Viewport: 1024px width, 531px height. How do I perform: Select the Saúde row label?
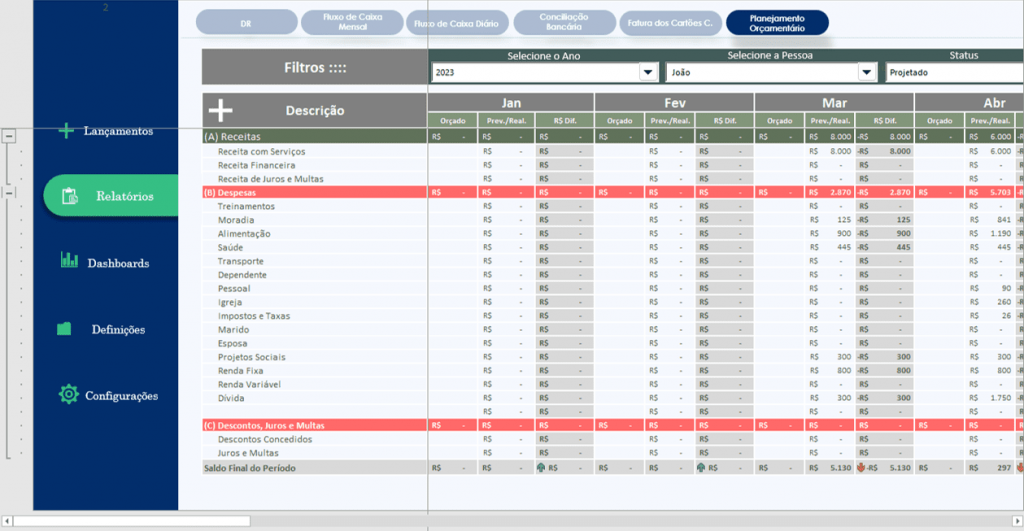pos(230,248)
